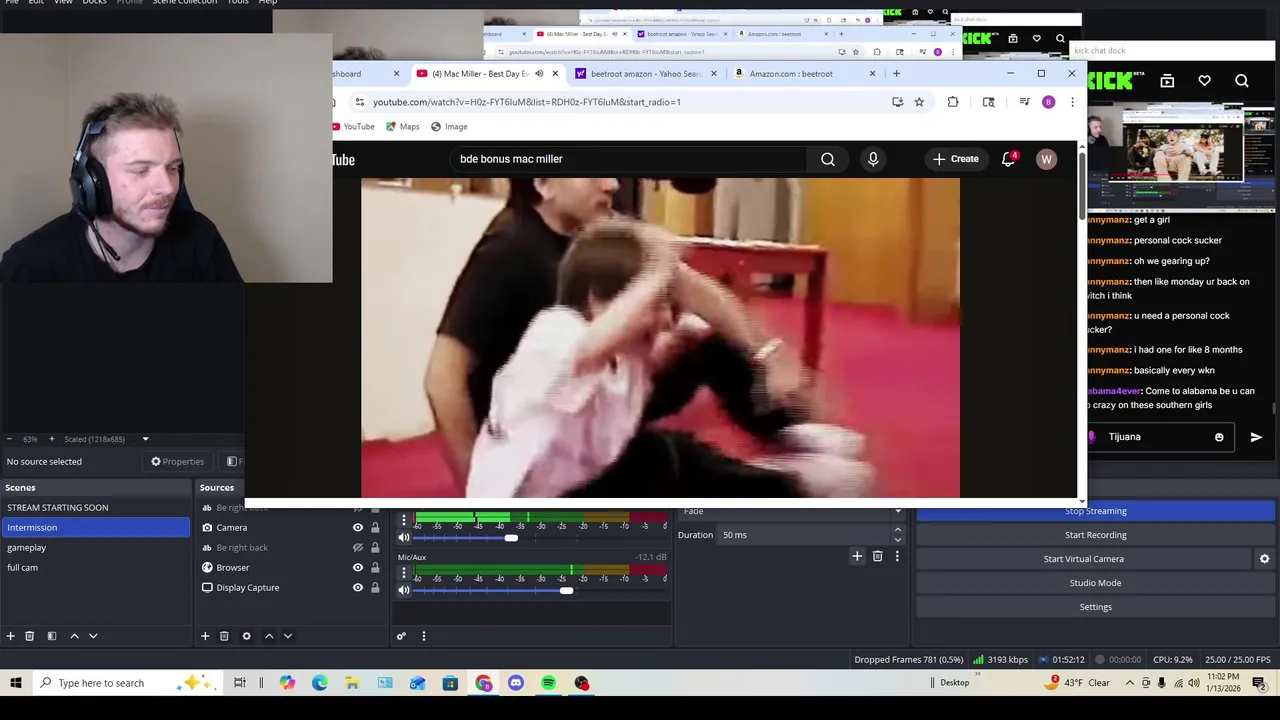Move the selected source down
Screen dimensions: 1280x720
pyautogui.click(x=288, y=636)
